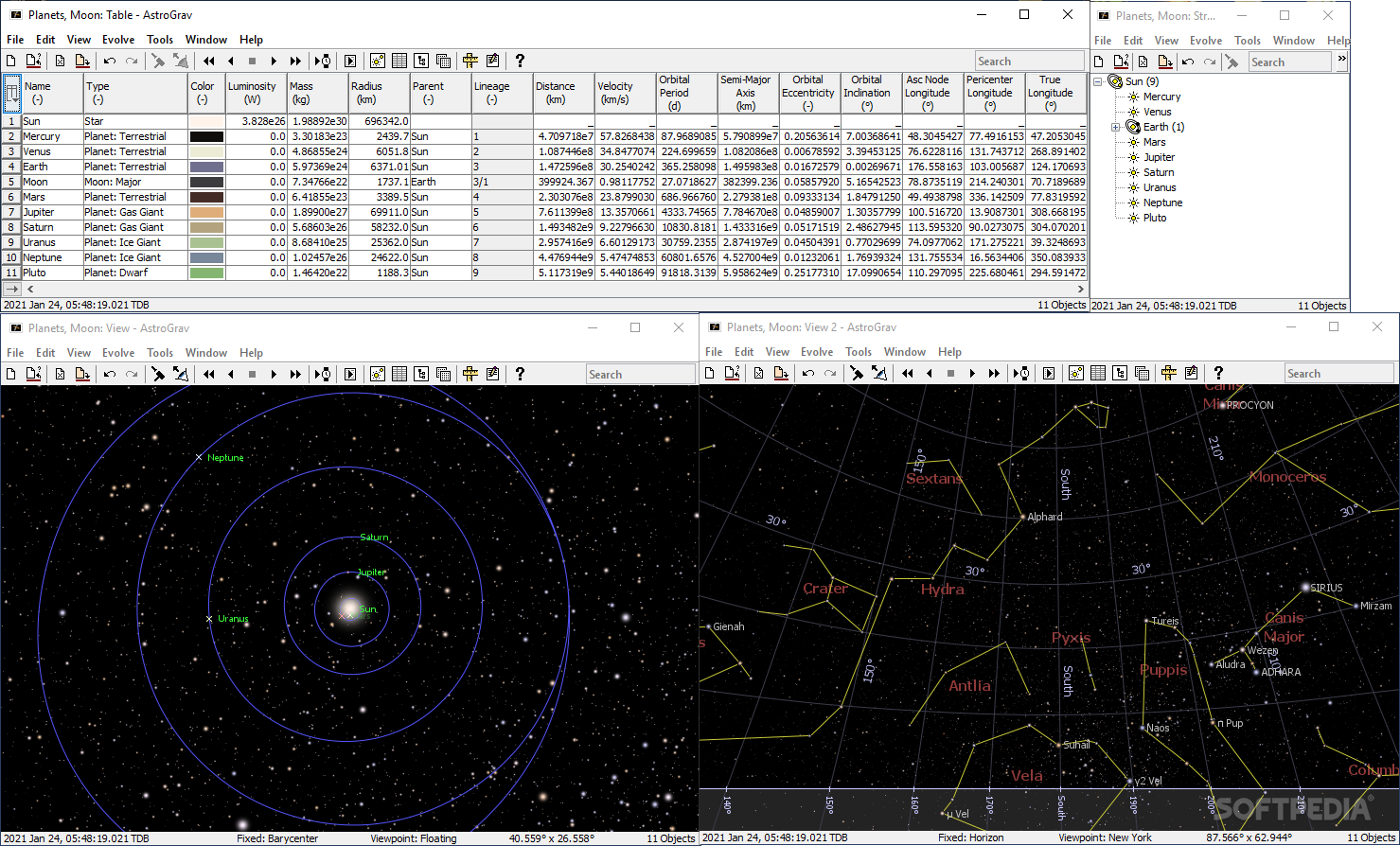Click the Open file icon in Table window
The image size is (1400, 846).
pos(33,61)
